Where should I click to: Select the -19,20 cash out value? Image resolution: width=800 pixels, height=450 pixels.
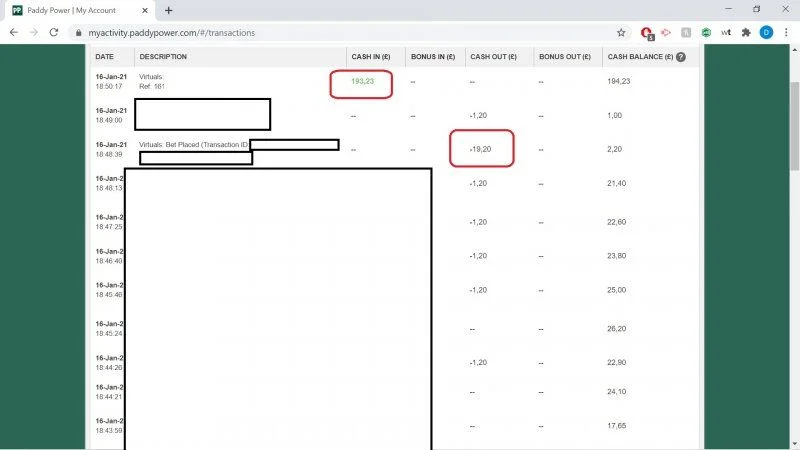click(480, 149)
